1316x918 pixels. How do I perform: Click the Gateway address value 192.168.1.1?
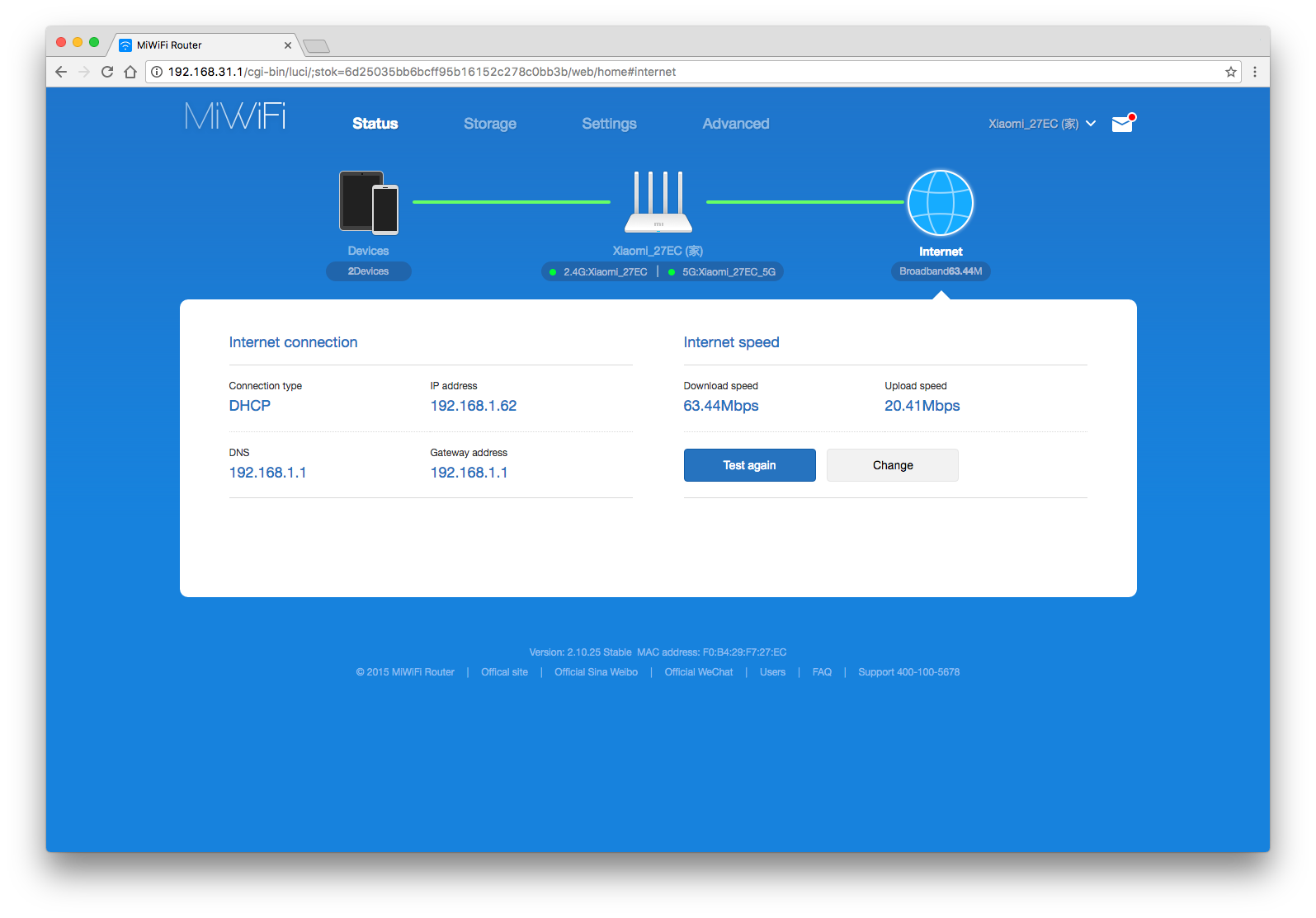469,473
